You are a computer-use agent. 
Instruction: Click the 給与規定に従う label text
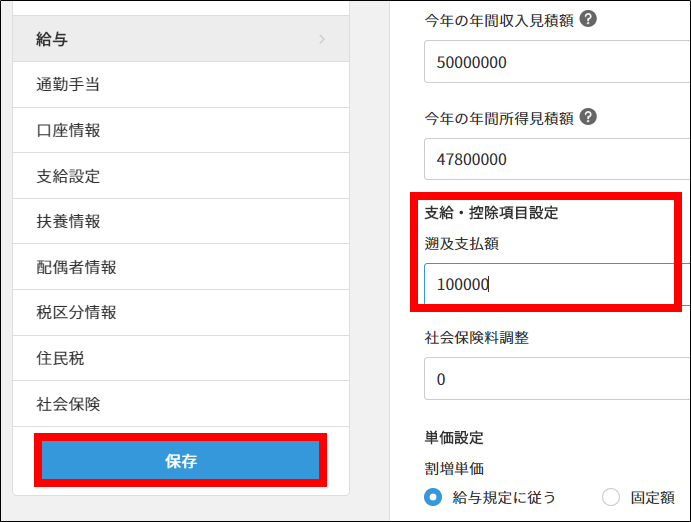click(504, 497)
